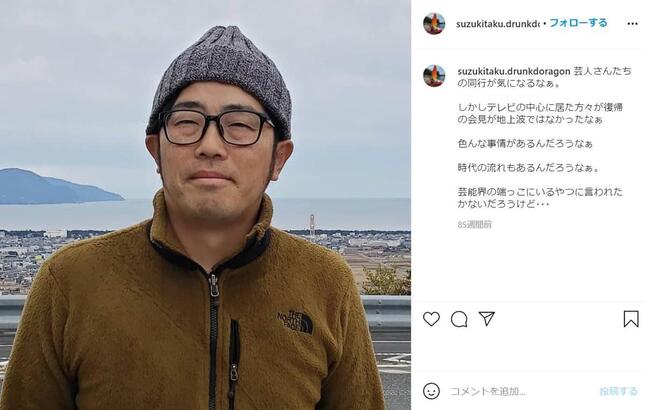Open the emoji picker smiley icon

tap(431, 391)
